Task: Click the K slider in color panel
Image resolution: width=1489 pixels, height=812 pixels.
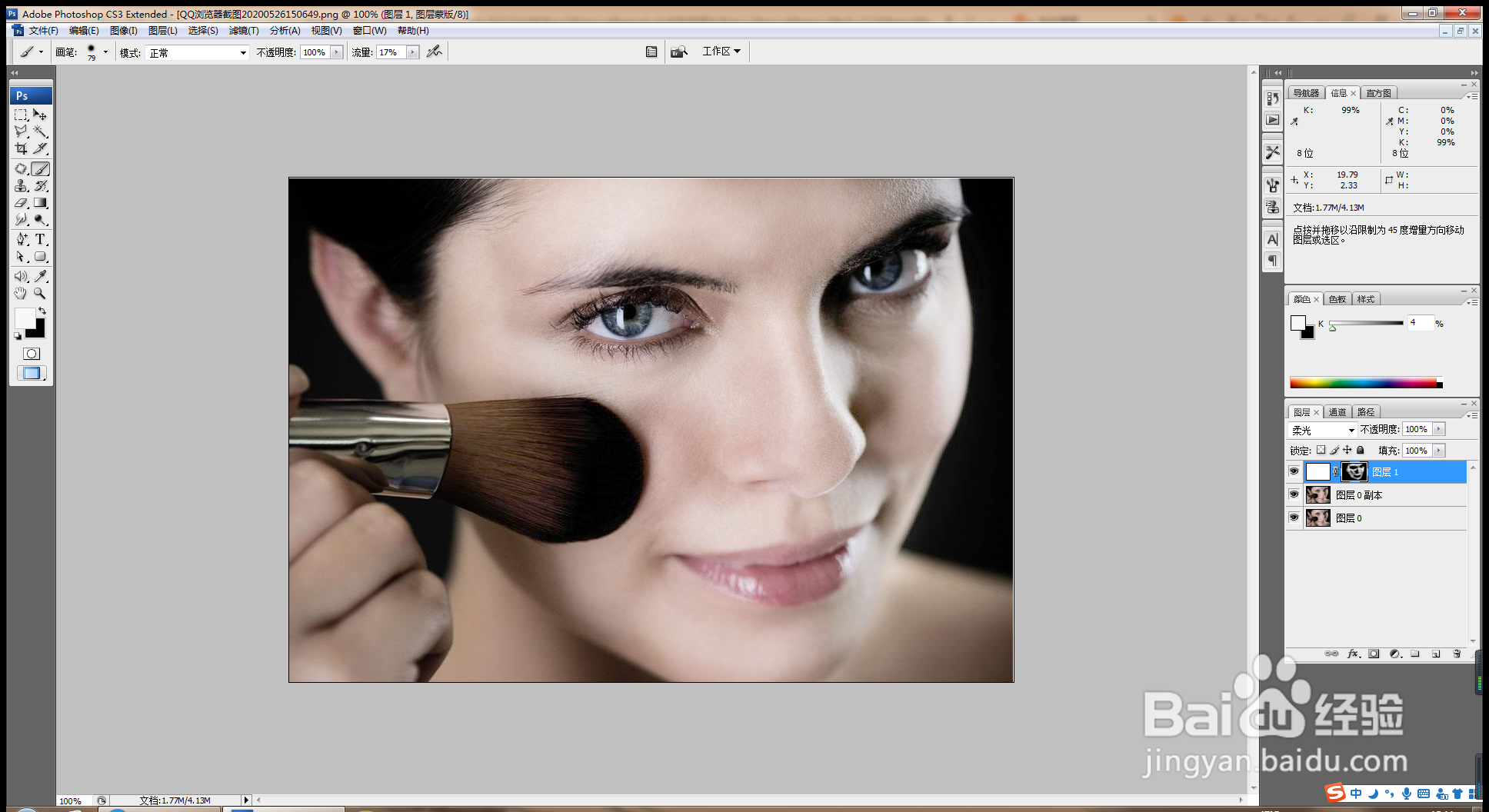Action: [x=1366, y=324]
